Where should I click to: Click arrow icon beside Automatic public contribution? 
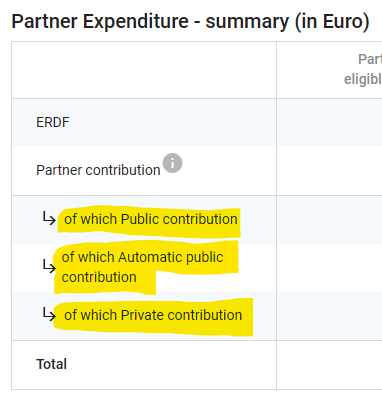49,267
